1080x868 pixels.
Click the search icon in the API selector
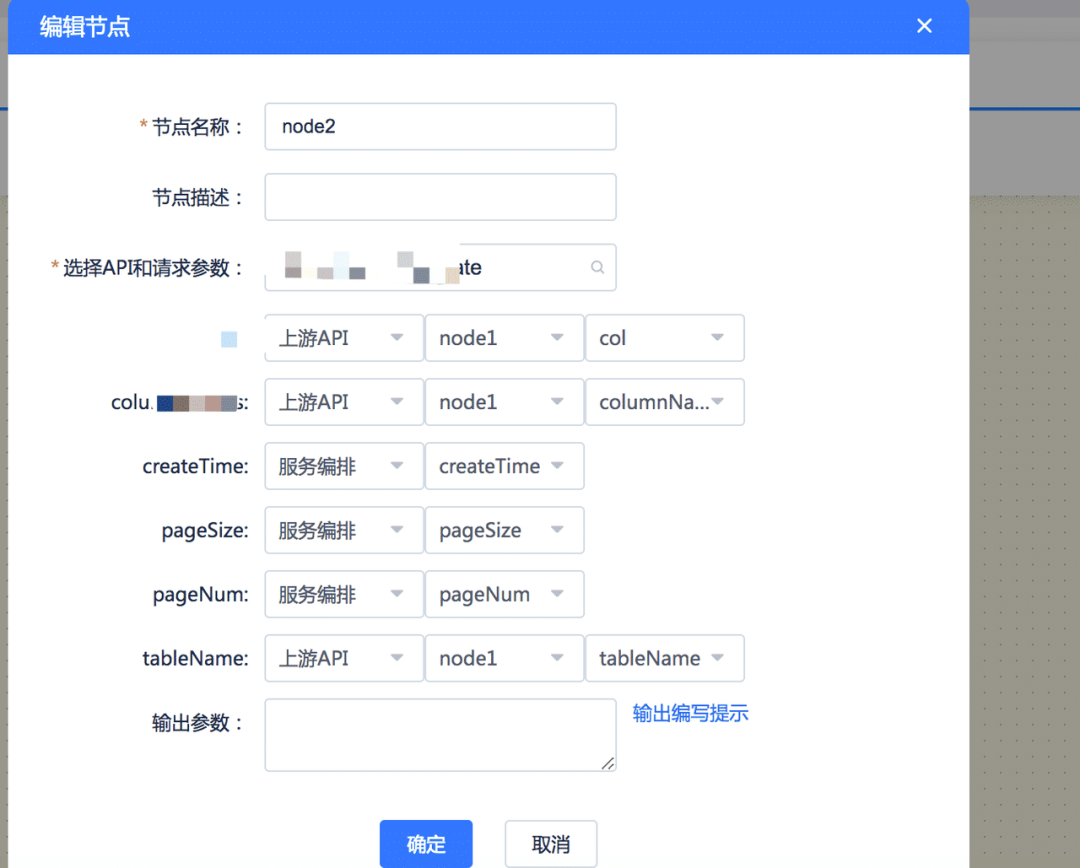[597, 267]
